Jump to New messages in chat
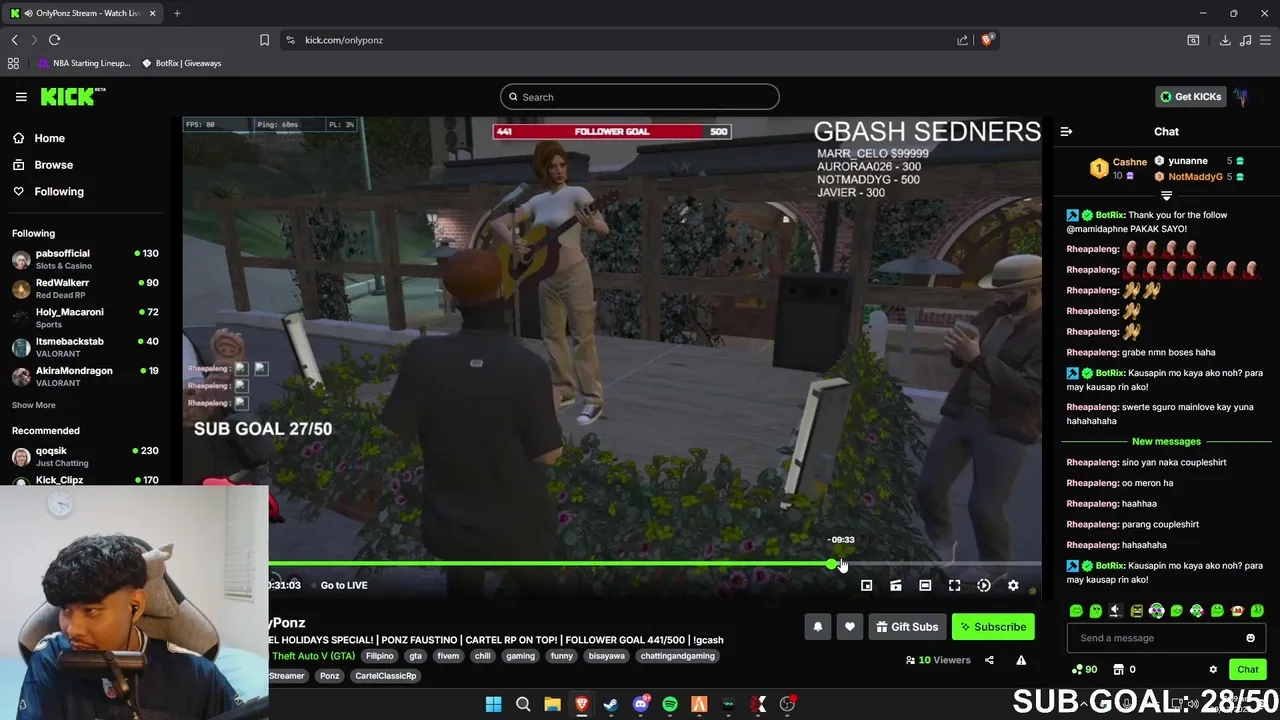The image size is (1280, 720). (x=1166, y=441)
